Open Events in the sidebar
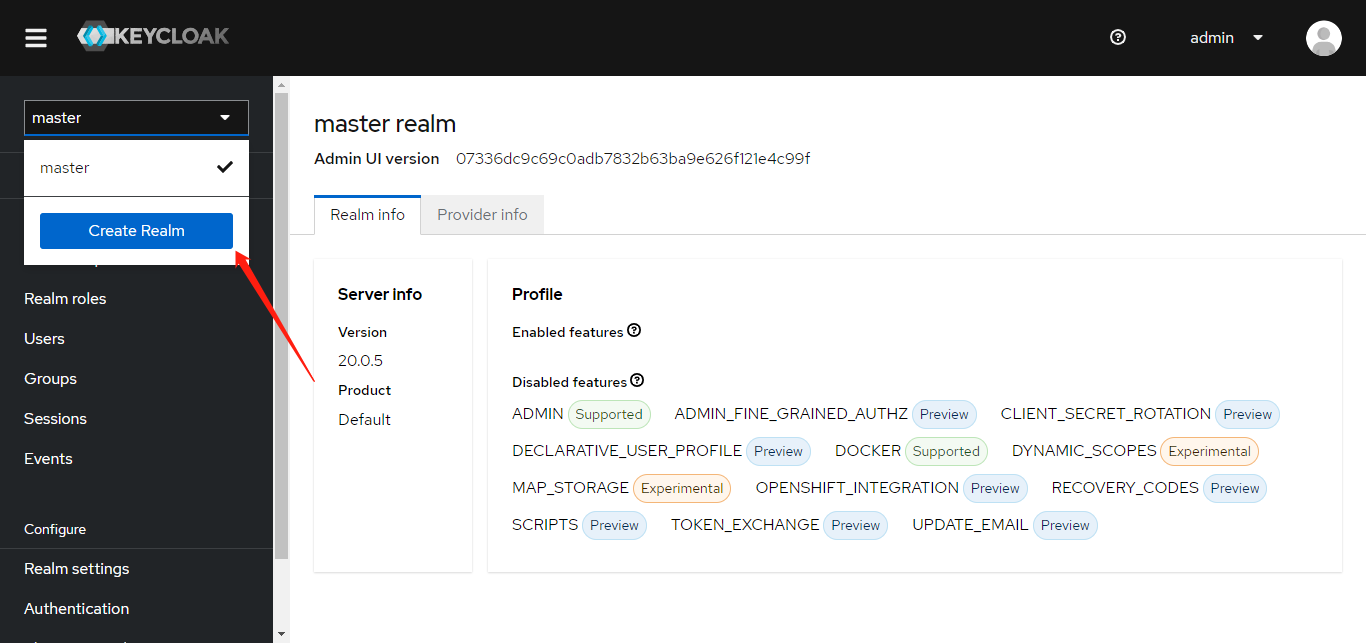This screenshot has height=643, width=1366. (48, 459)
